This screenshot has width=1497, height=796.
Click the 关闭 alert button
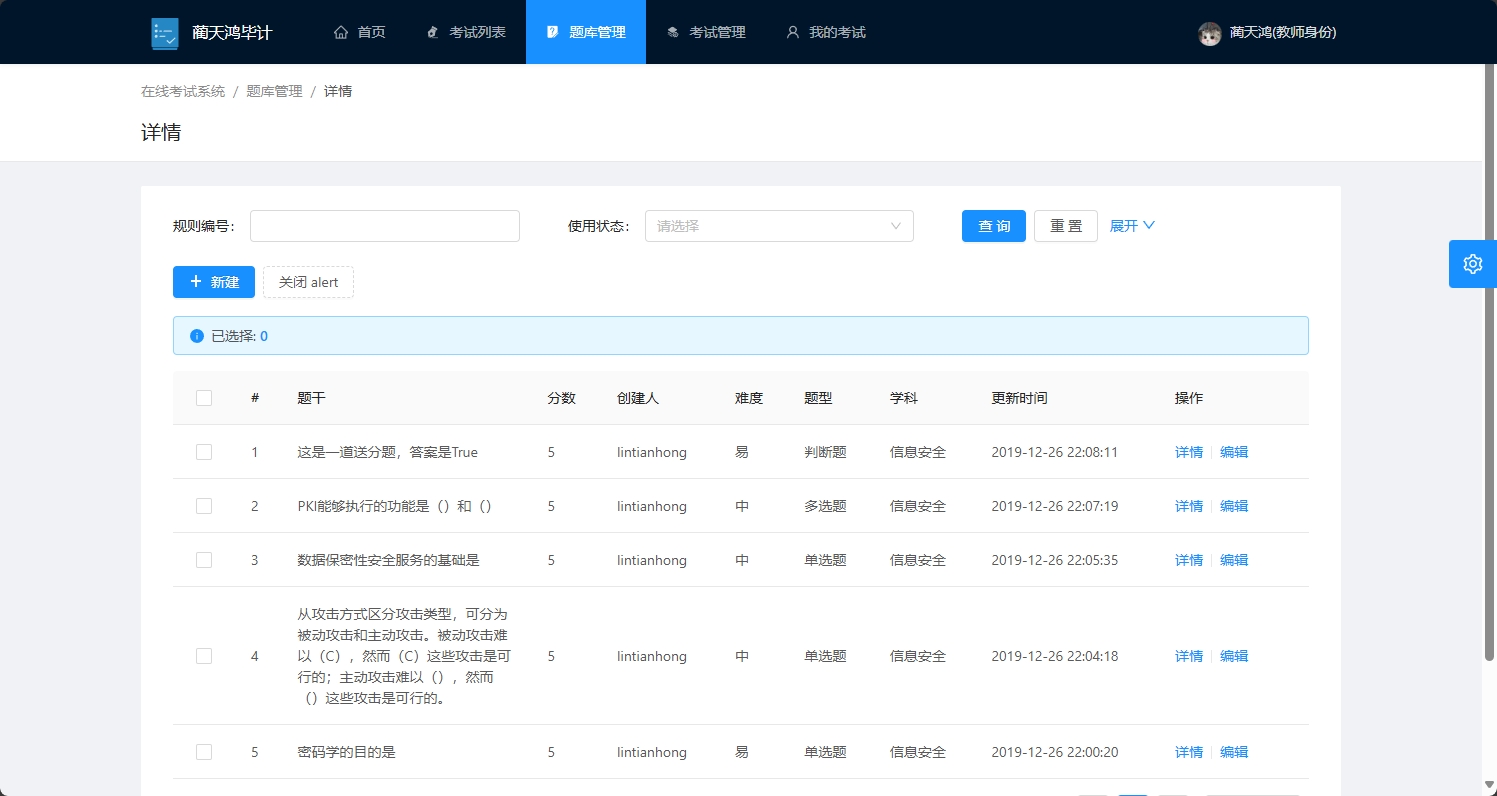[x=308, y=282]
